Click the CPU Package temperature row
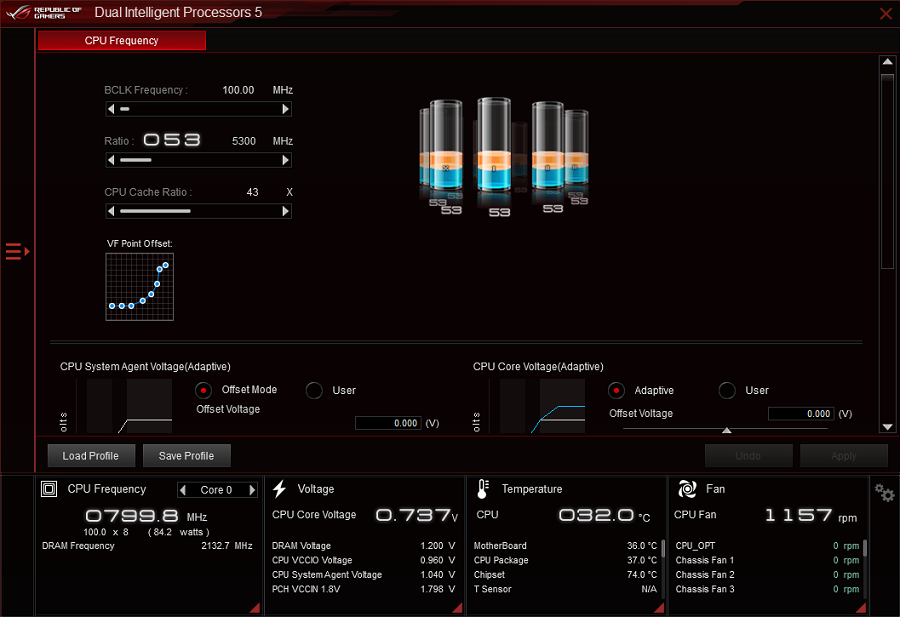 click(565, 560)
